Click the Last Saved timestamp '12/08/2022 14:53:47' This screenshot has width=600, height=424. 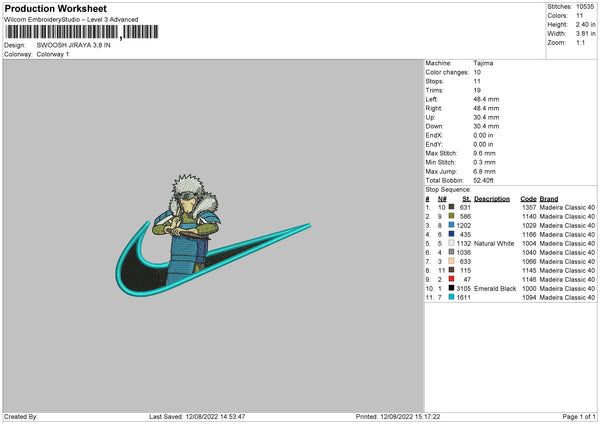pyautogui.click(x=215, y=416)
